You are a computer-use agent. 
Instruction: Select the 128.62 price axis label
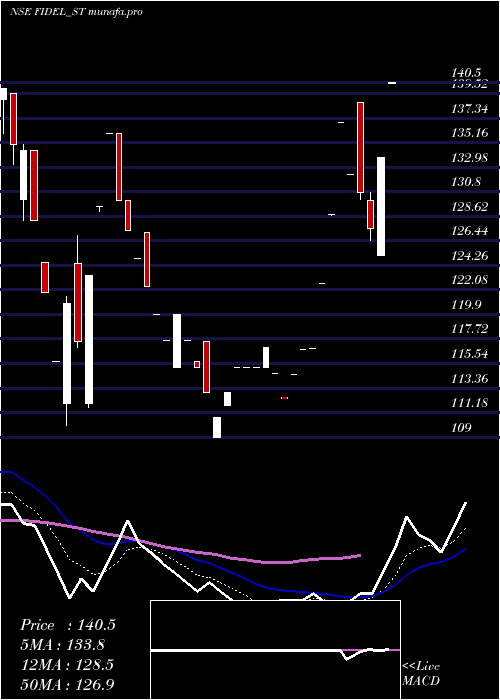(470, 207)
